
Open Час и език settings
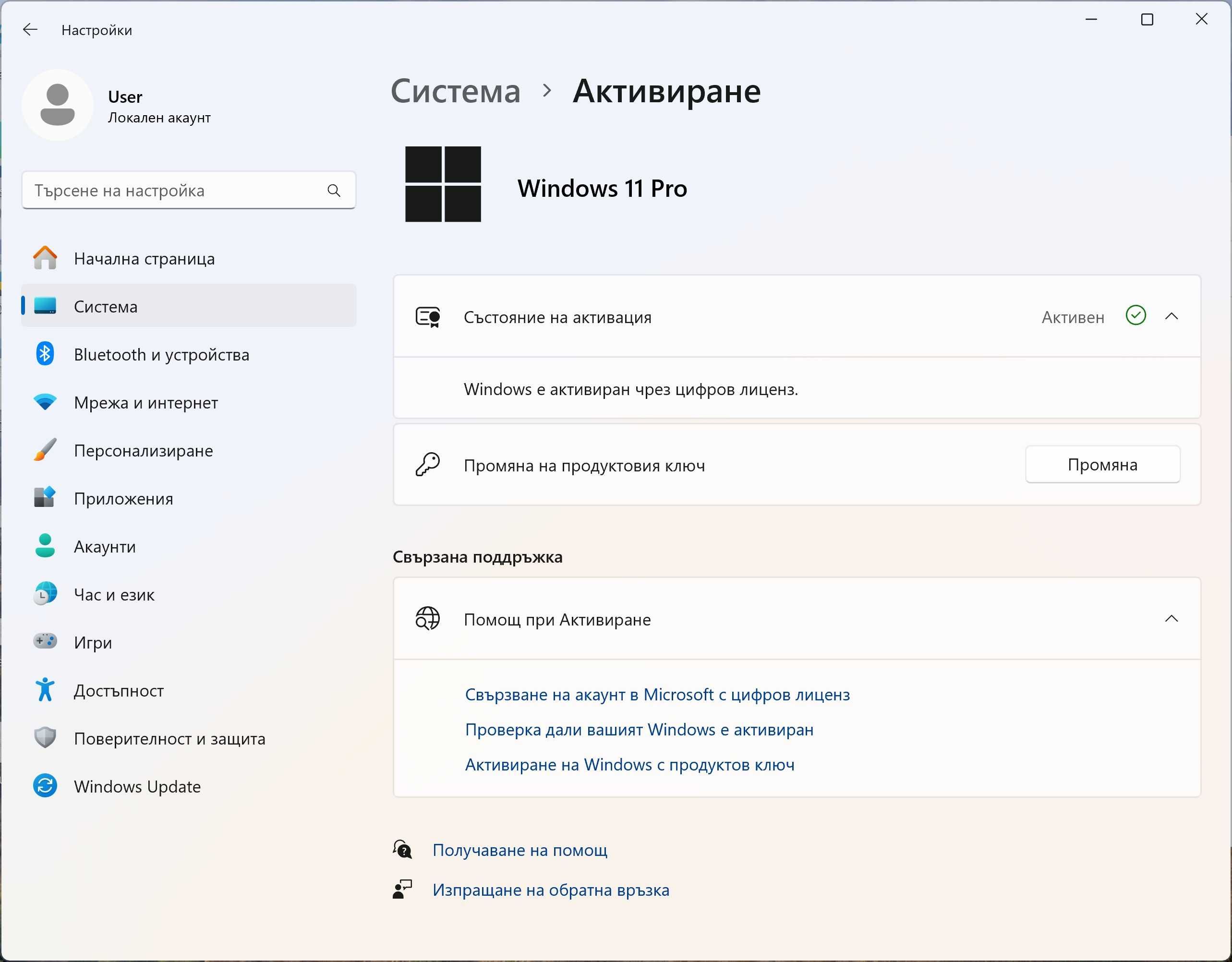(x=189, y=594)
